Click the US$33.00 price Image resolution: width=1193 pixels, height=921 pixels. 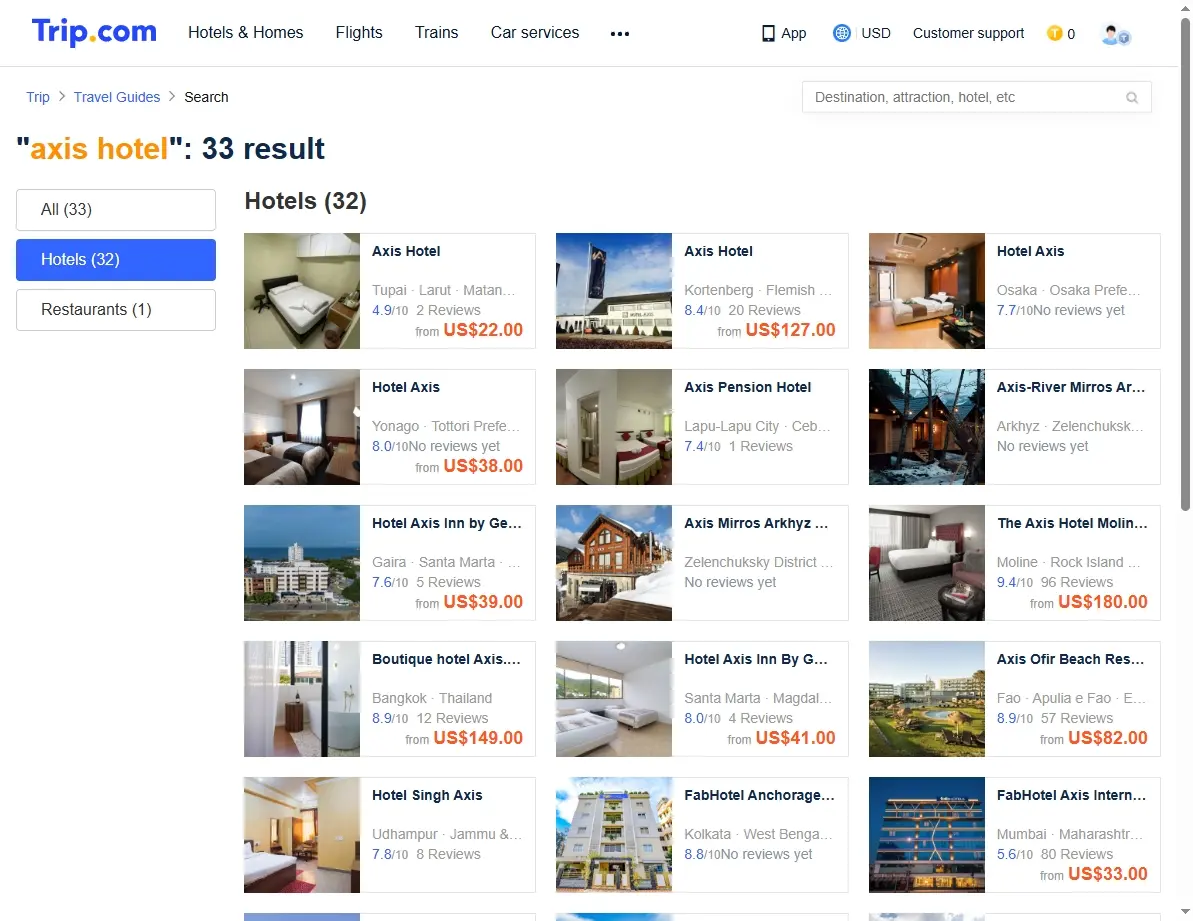pos(1108,875)
